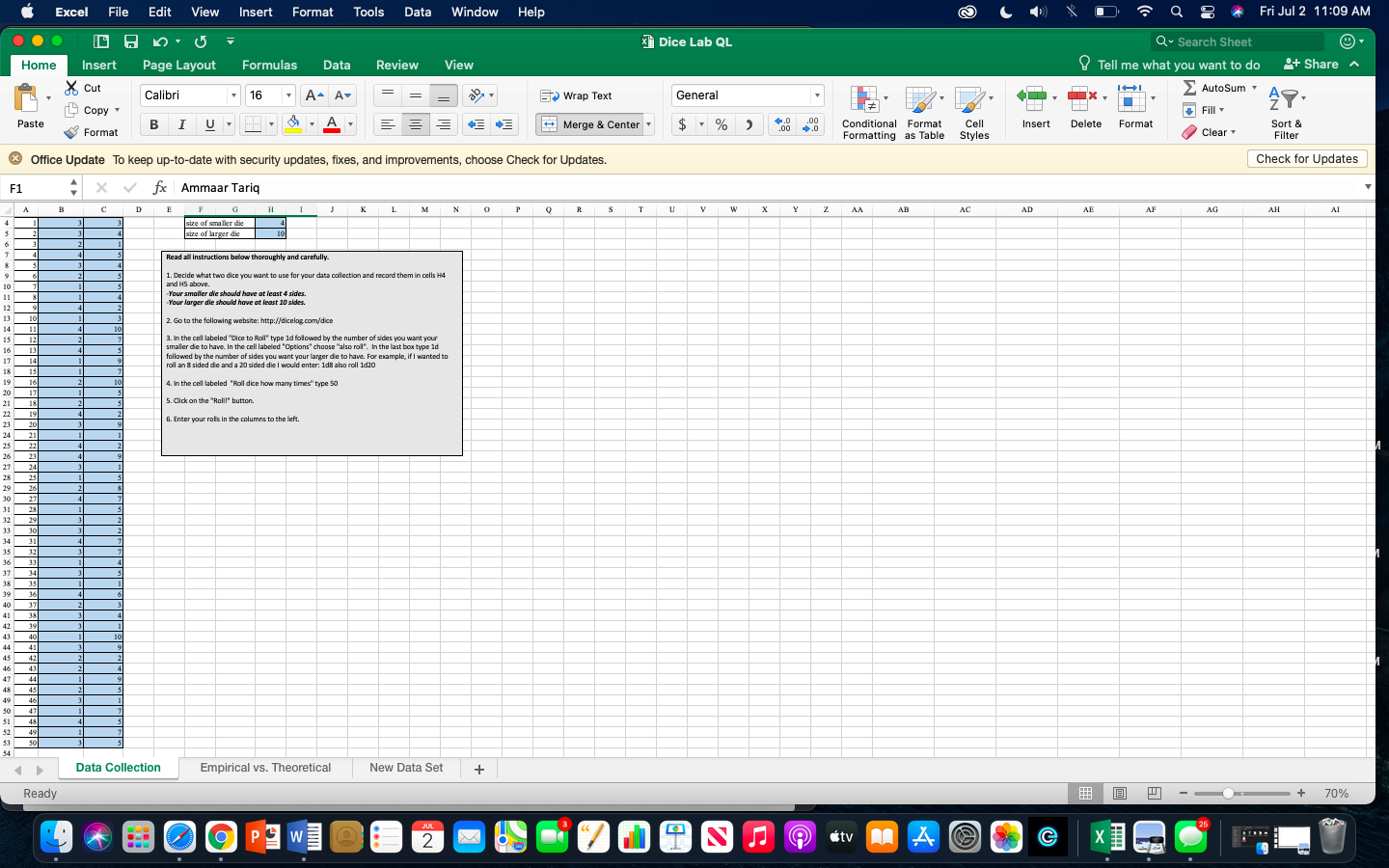Click the insert function fx icon
Image resolution: width=1389 pixels, height=868 pixels.
coord(160,188)
